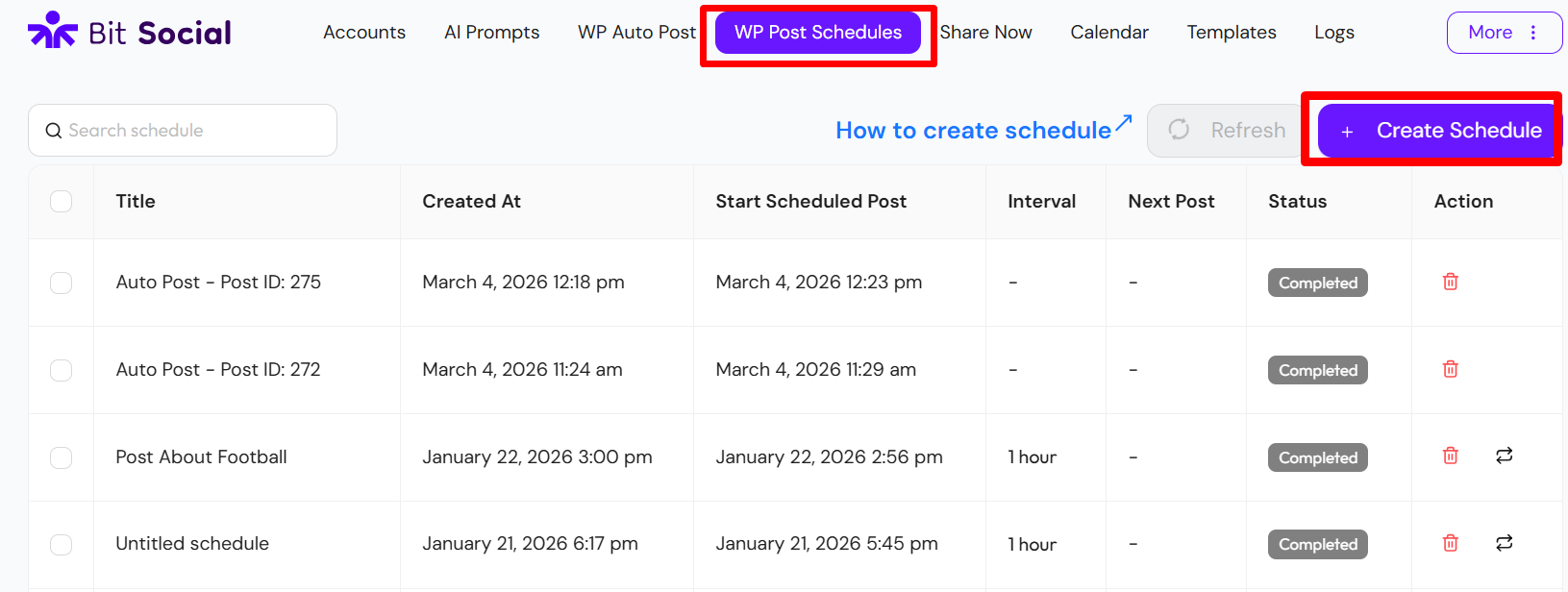
Task: Check the row for Auto Post - Post ID: 272
Action: [61, 369]
